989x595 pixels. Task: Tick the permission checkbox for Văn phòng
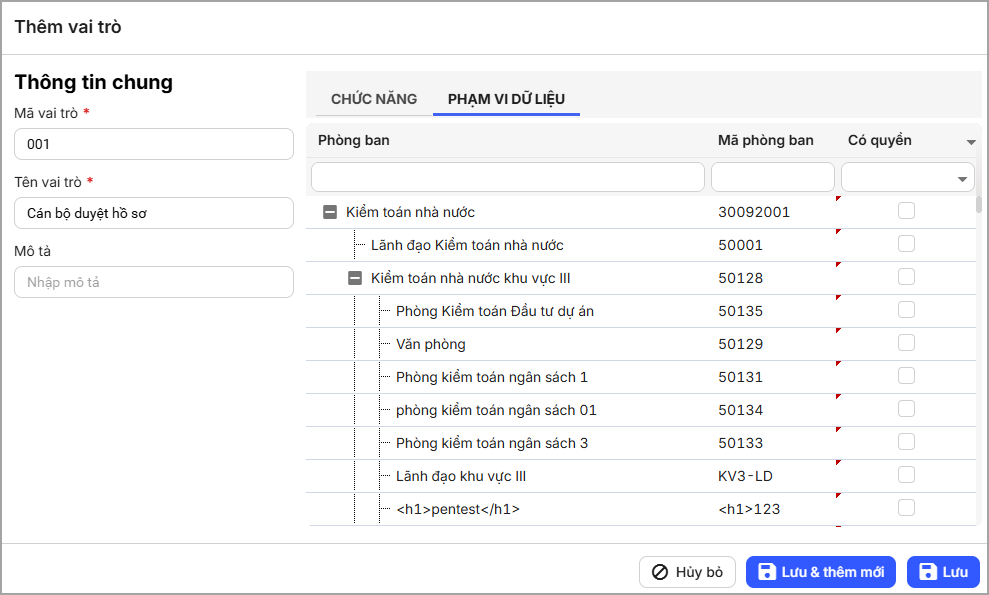click(x=906, y=343)
